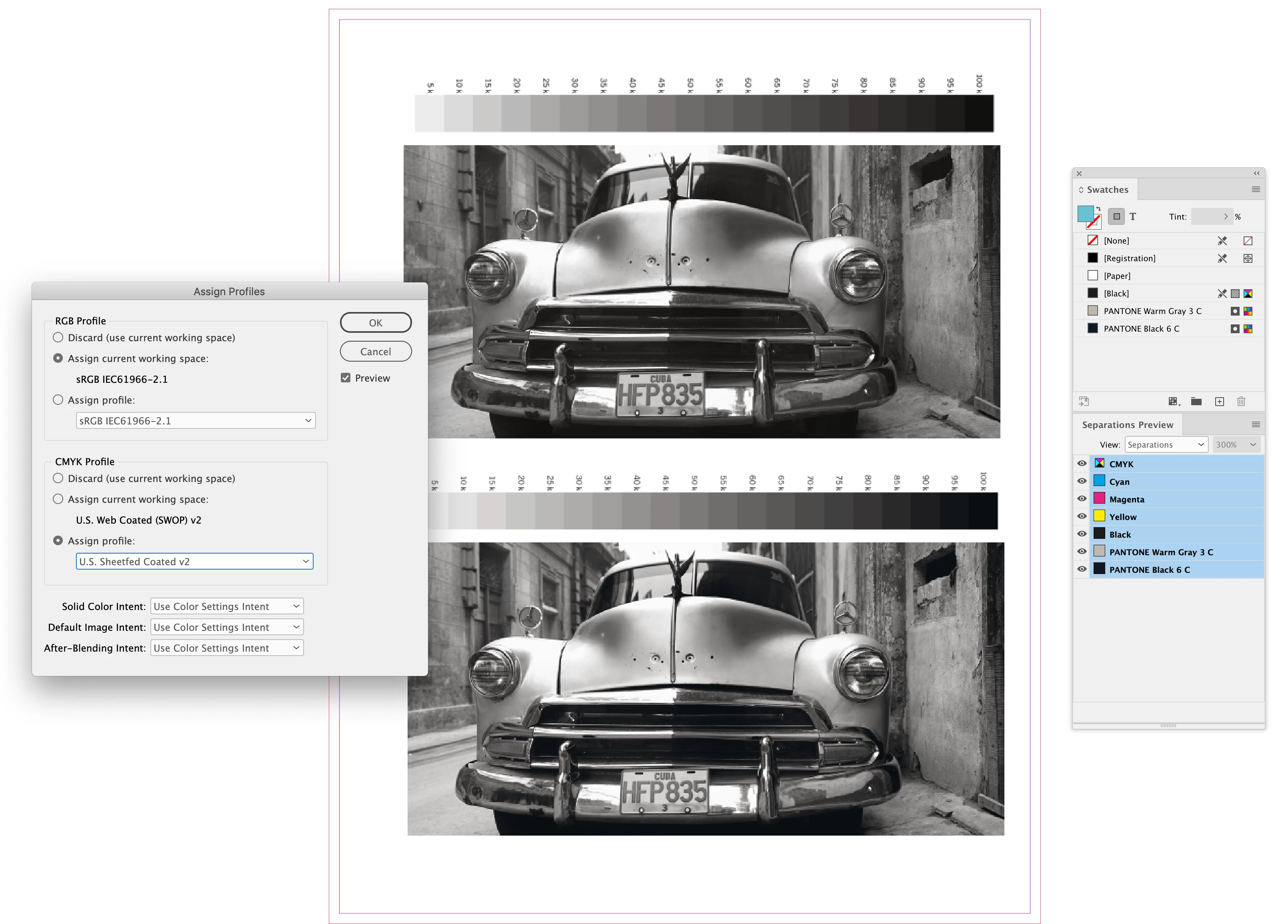Screen dimensions: 1288x924
Task: Click new swatch plus icon
Action: pyautogui.click(x=1219, y=402)
